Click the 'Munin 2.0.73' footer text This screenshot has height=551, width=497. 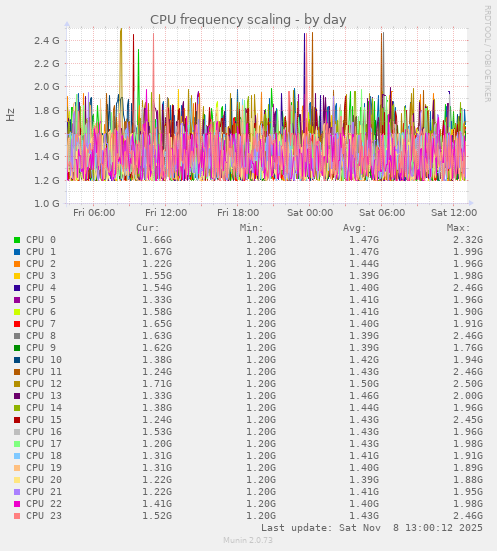(x=248, y=540)
